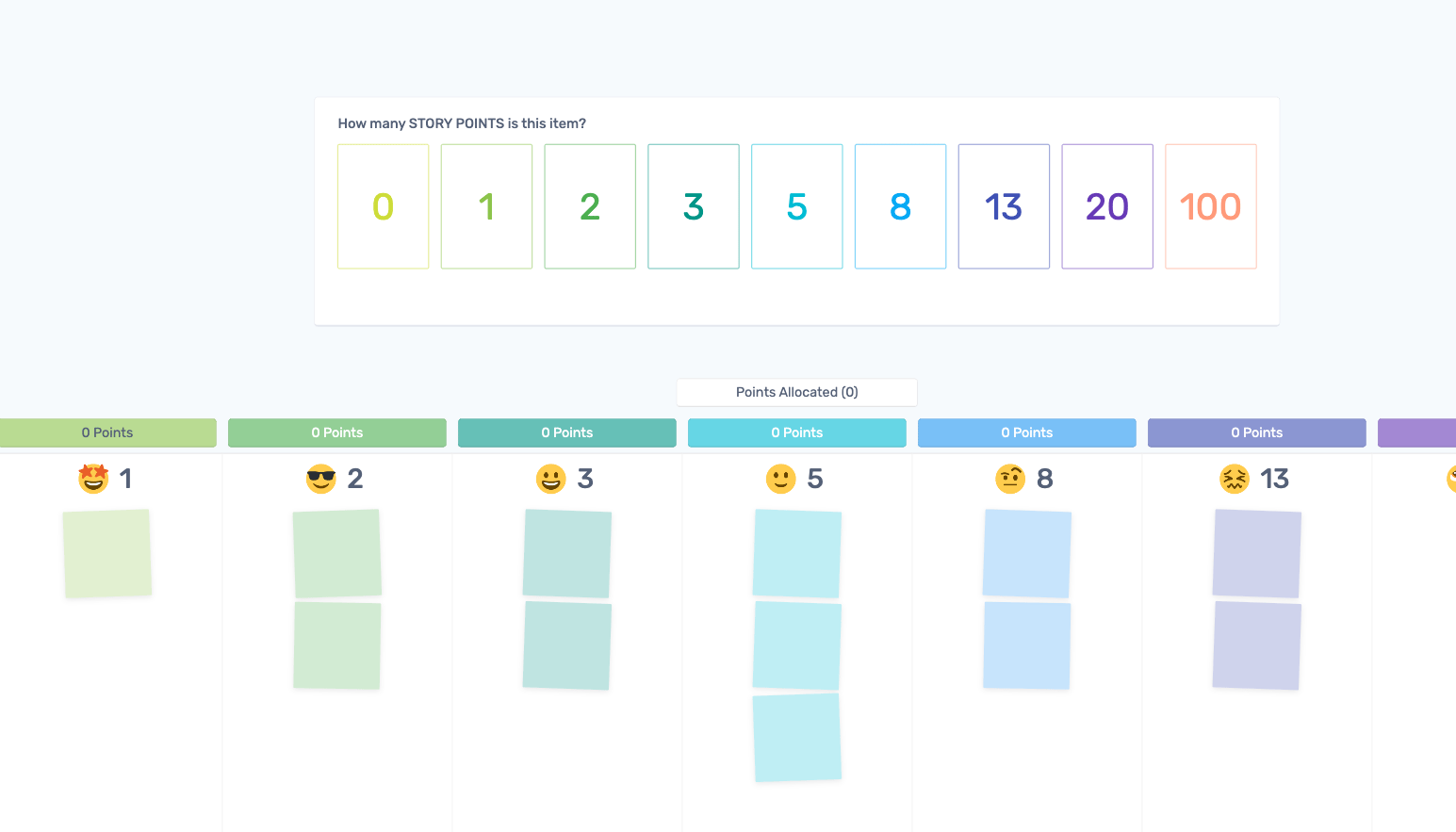Choose the 20 story points card
Viewport: 1456px width, 832px height.
coord(1107,206)
